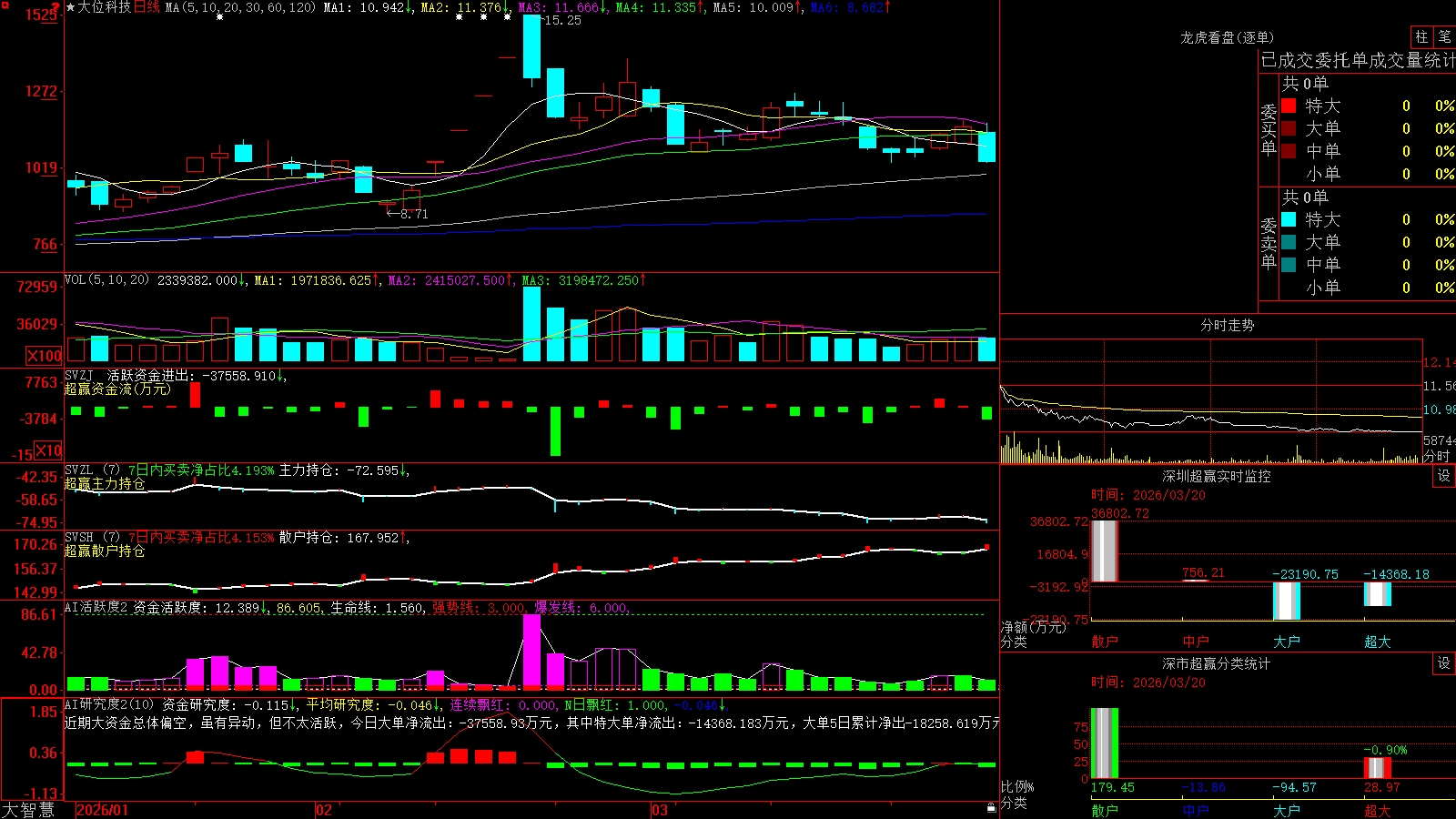Select the 散户 category under 净额 chart
Image resolution: width=1456 pixels, height=819 pixels.
click(x=1105, y=642)
